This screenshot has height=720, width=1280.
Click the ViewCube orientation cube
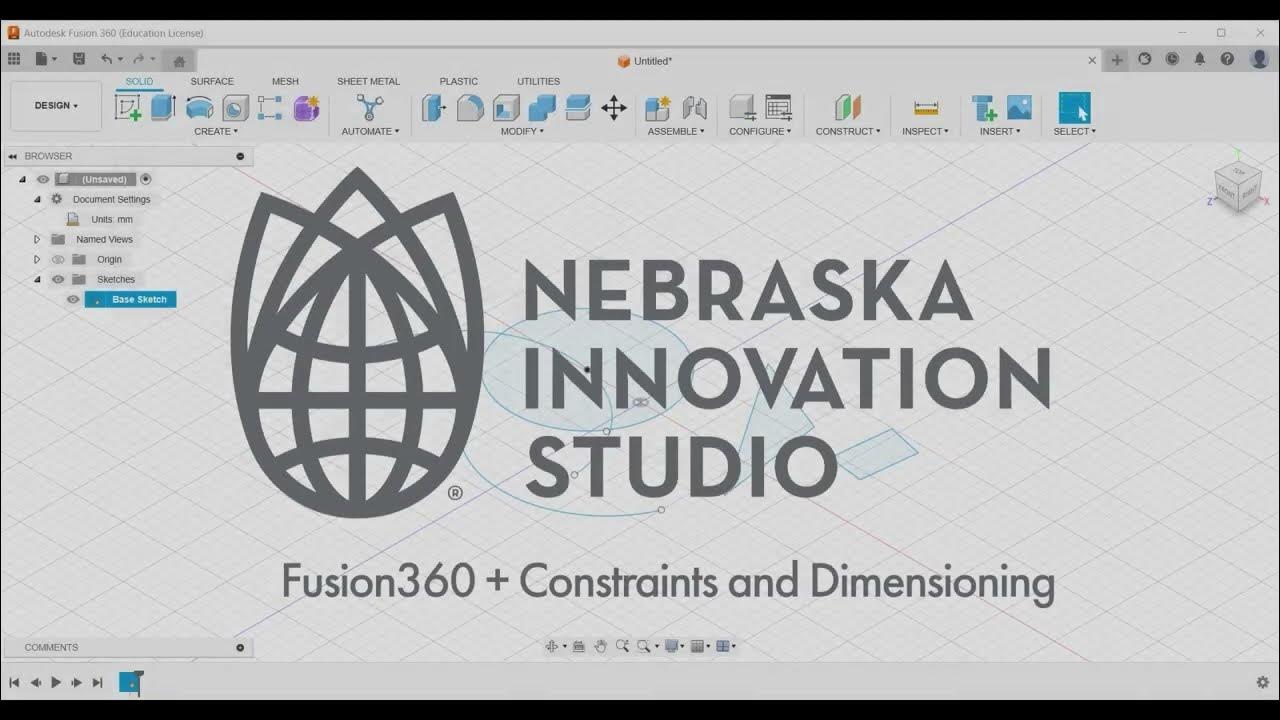[1237, 187]
